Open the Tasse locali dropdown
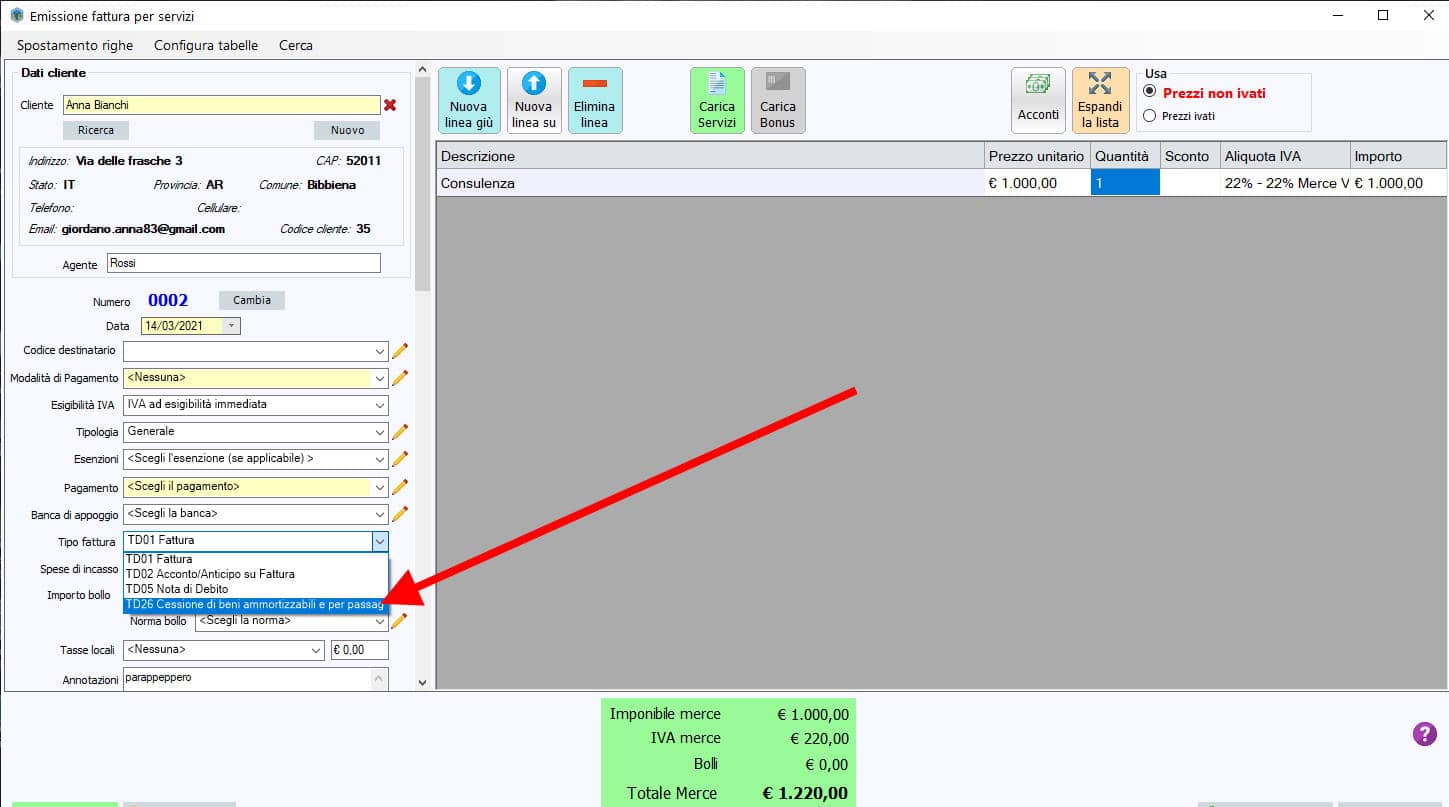The width and height of the screenshot is (1449, 807). tap(316, 650)
